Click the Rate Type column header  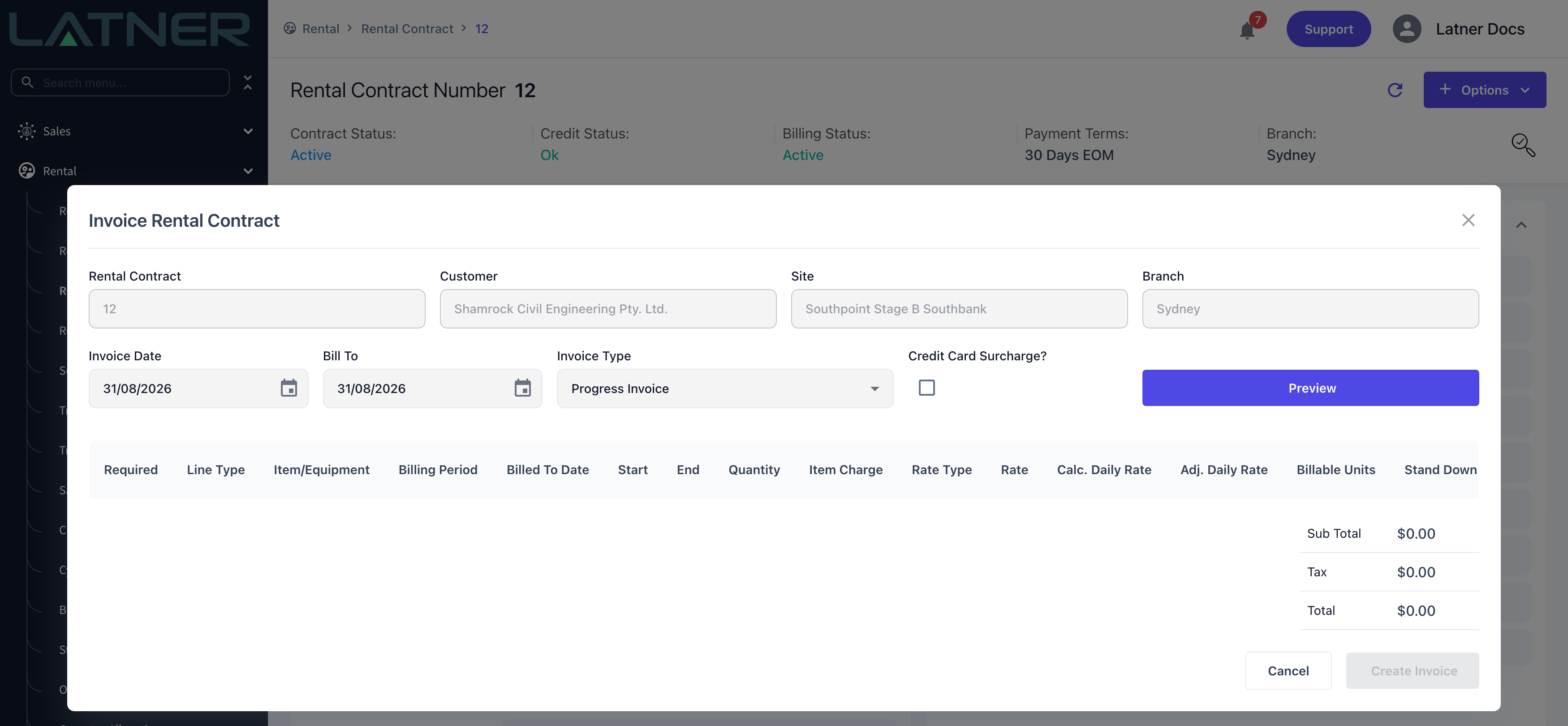tap(941, 470)
